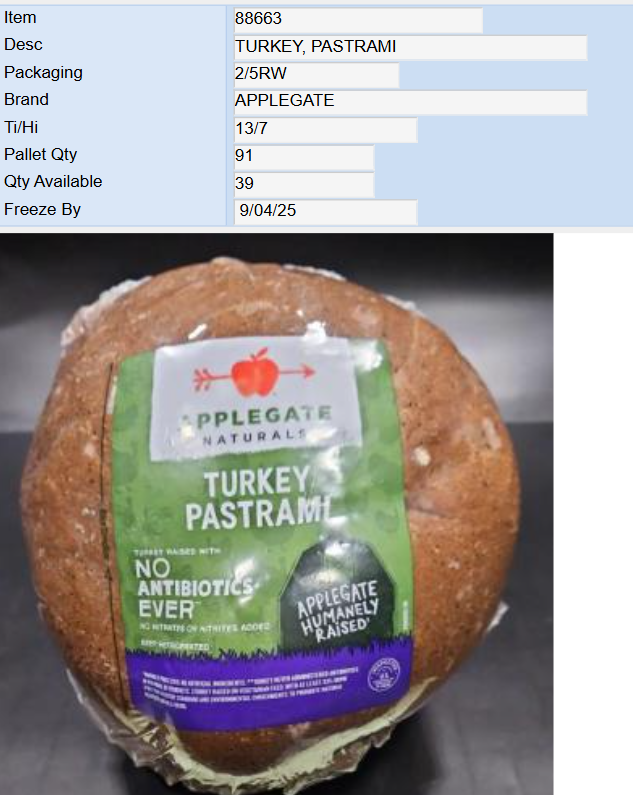Click the Pallet Qty field with 91
Image resolution: width=633 pixels, height=795 pixels.
point(304,156)
